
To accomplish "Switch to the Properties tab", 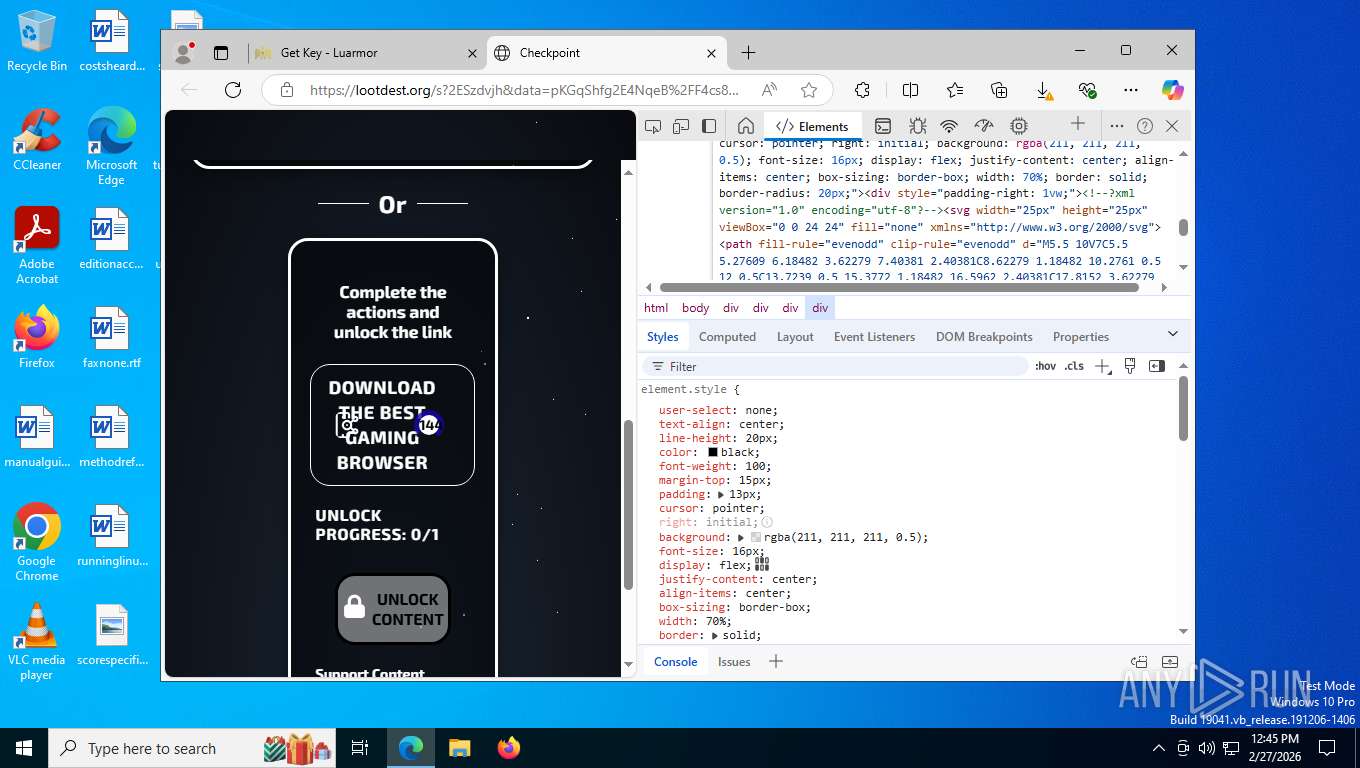I will (x=1081, y=337).
